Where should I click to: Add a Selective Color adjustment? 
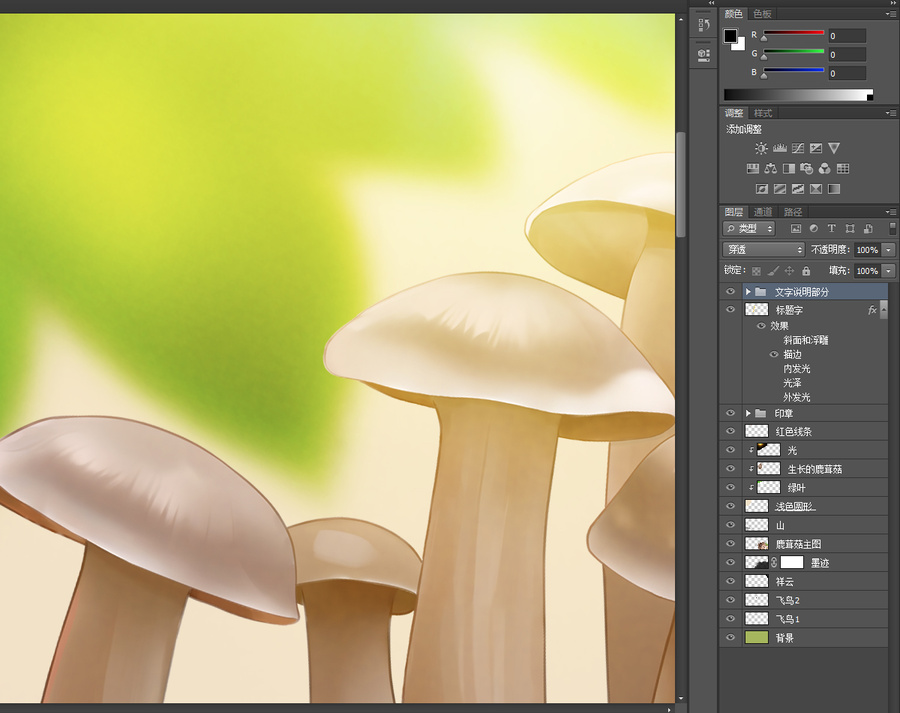(816, 189)
